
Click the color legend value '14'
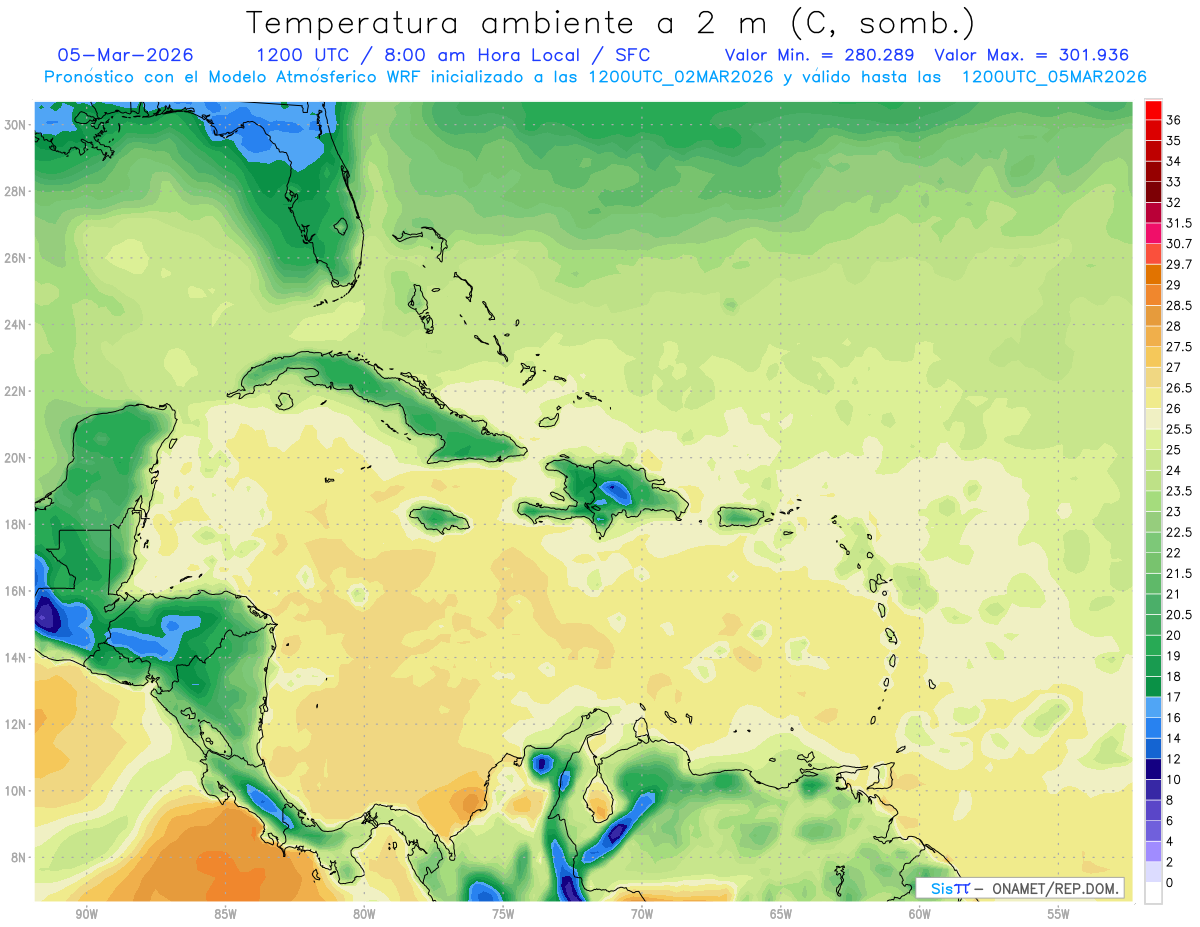(x=1174, y=738)
